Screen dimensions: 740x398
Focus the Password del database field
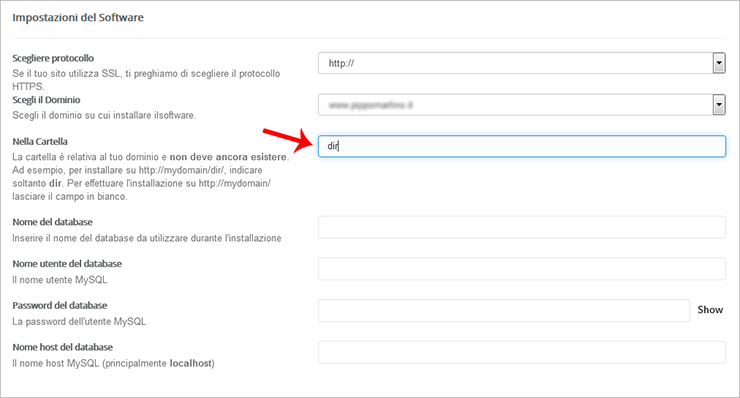point(504,310)
